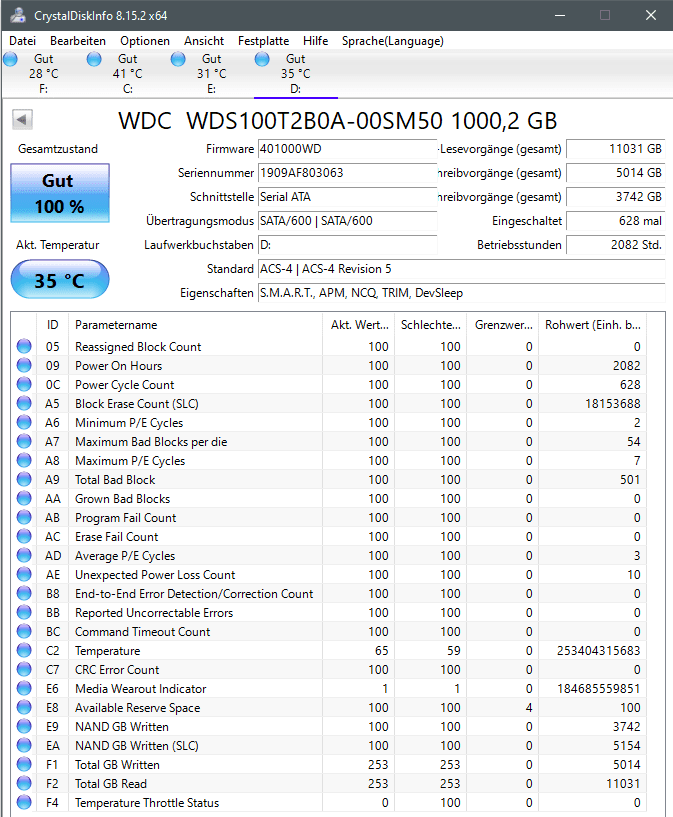This screenshot has width=673, height=817.
Task: Click status orb of Minimum P/E Cycles row
Action: tap(24, 422)
